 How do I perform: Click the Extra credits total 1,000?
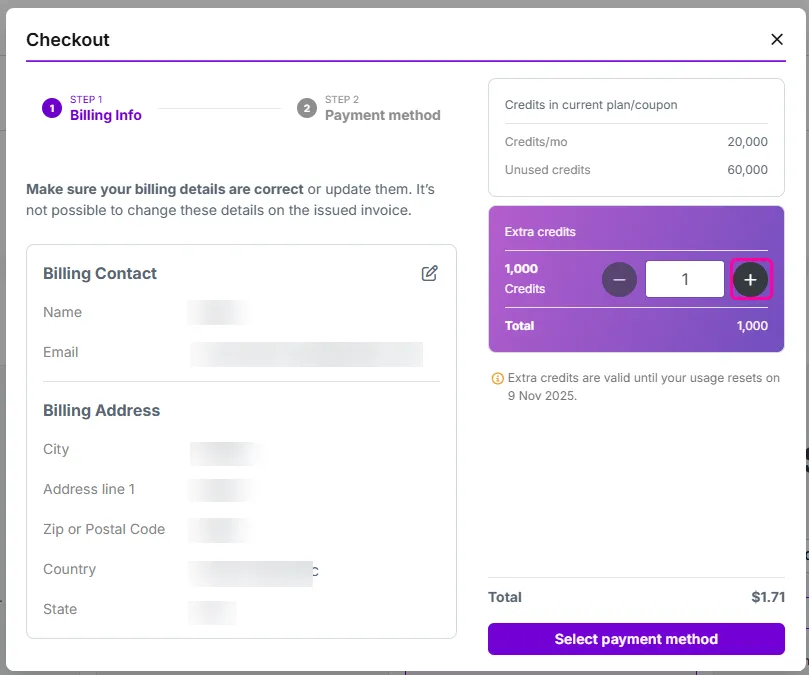pos(752,326)
